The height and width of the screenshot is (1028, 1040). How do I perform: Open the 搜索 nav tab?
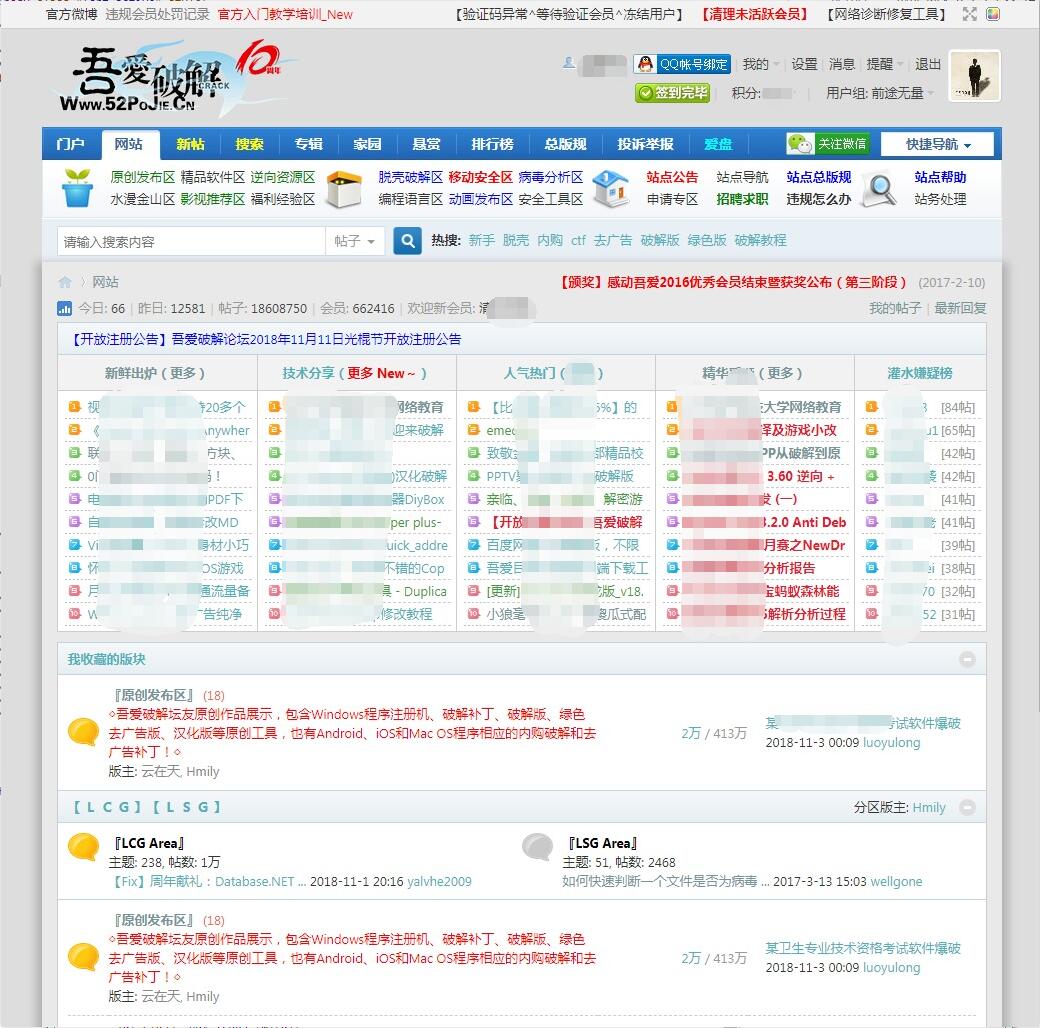point(249,144)
